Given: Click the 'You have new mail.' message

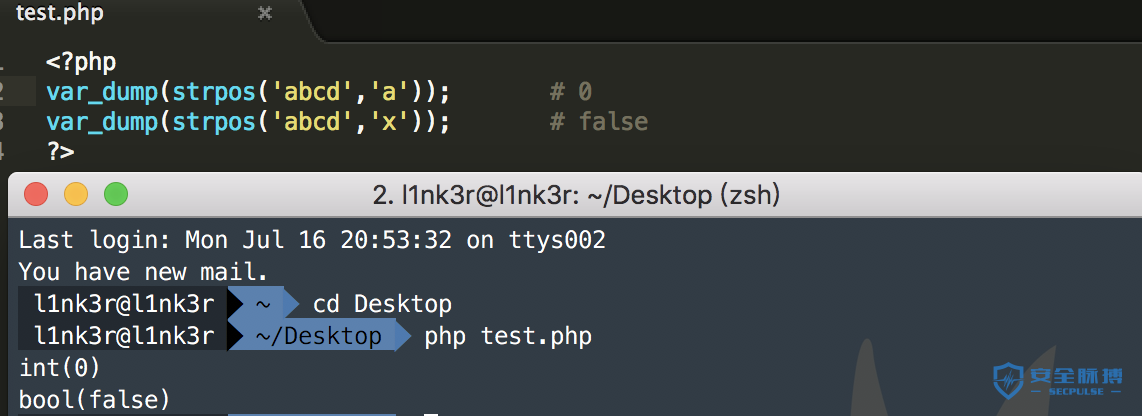Looking at the screenshot, I should pos(143,272).
